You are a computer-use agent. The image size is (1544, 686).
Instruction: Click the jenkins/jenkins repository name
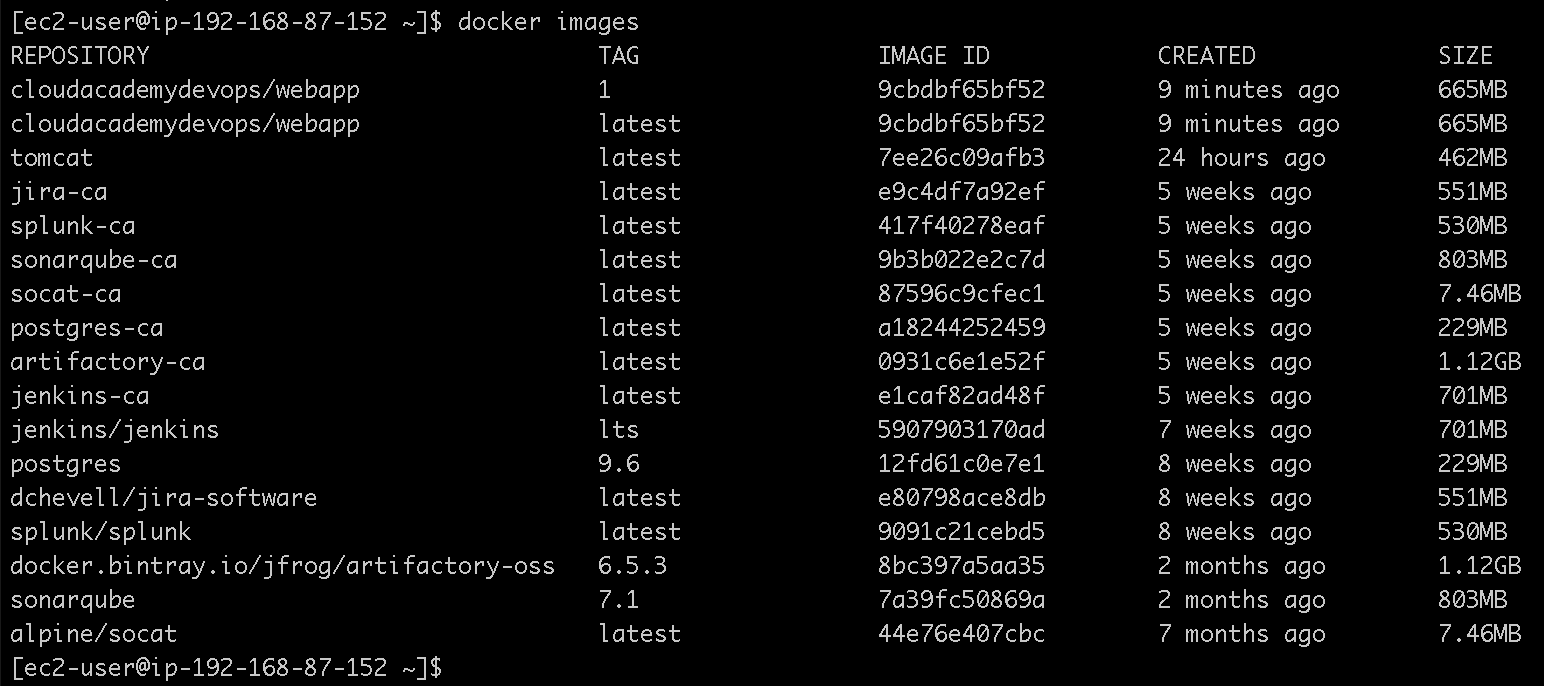pos(114,430)
